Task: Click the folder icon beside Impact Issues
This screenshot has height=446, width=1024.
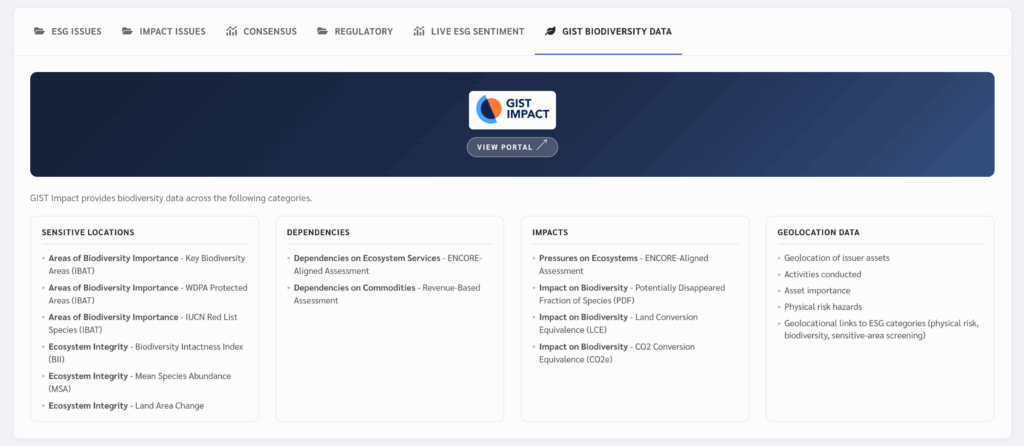Action: (127, 32)
